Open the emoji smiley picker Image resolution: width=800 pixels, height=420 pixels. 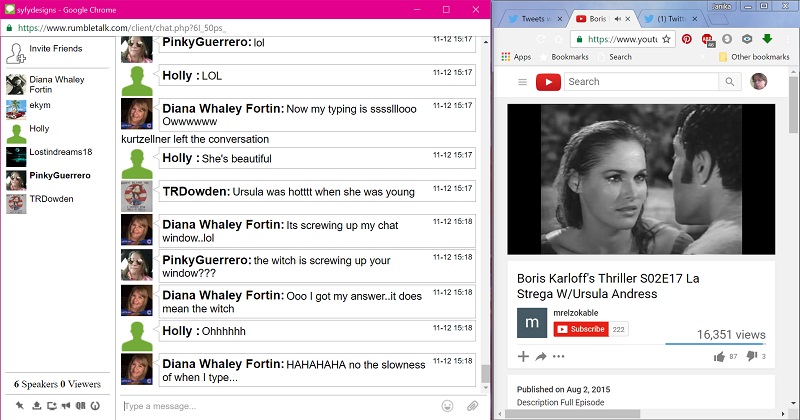(x=447, y=406)
